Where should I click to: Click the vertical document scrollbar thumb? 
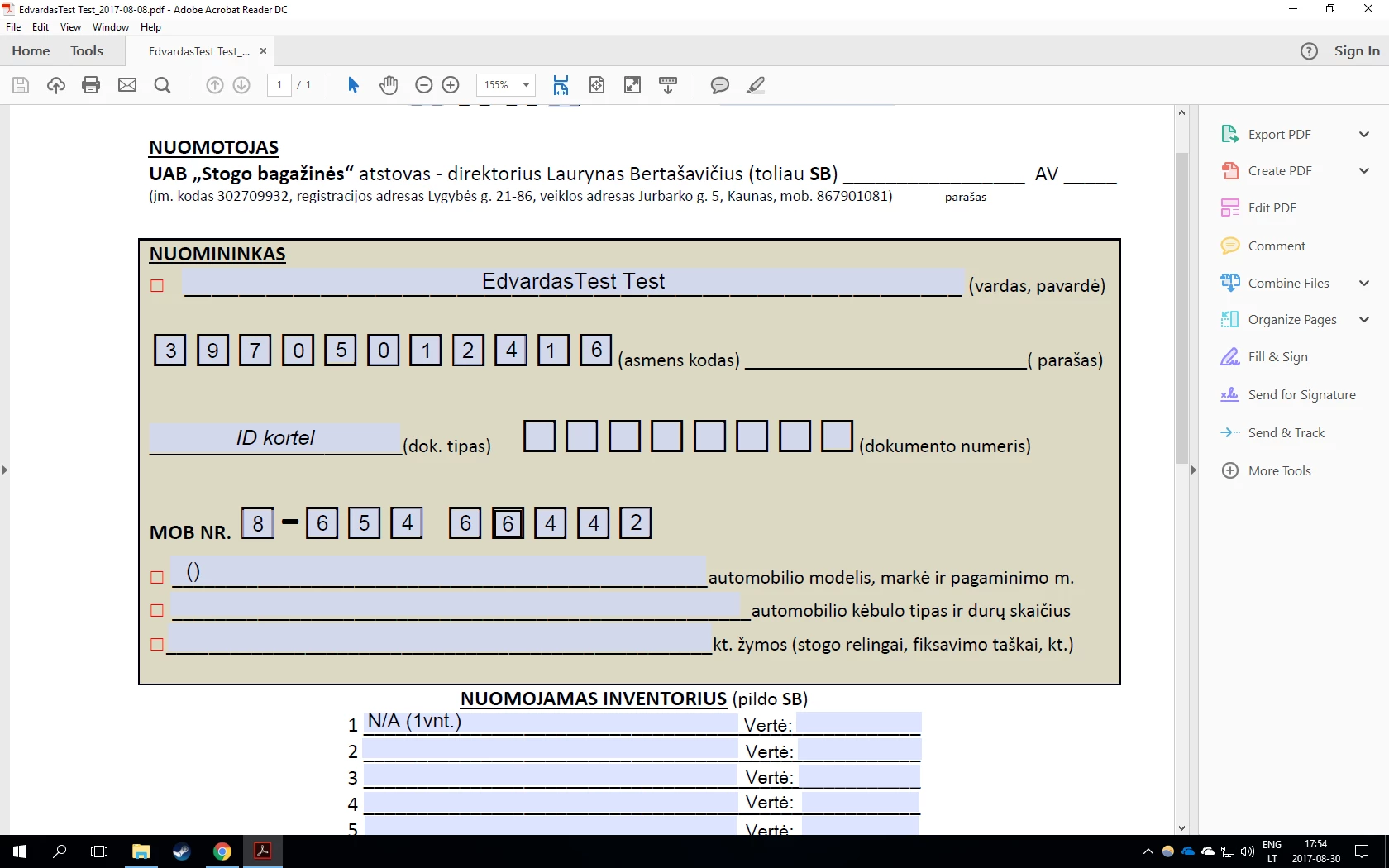(1181, 308)
